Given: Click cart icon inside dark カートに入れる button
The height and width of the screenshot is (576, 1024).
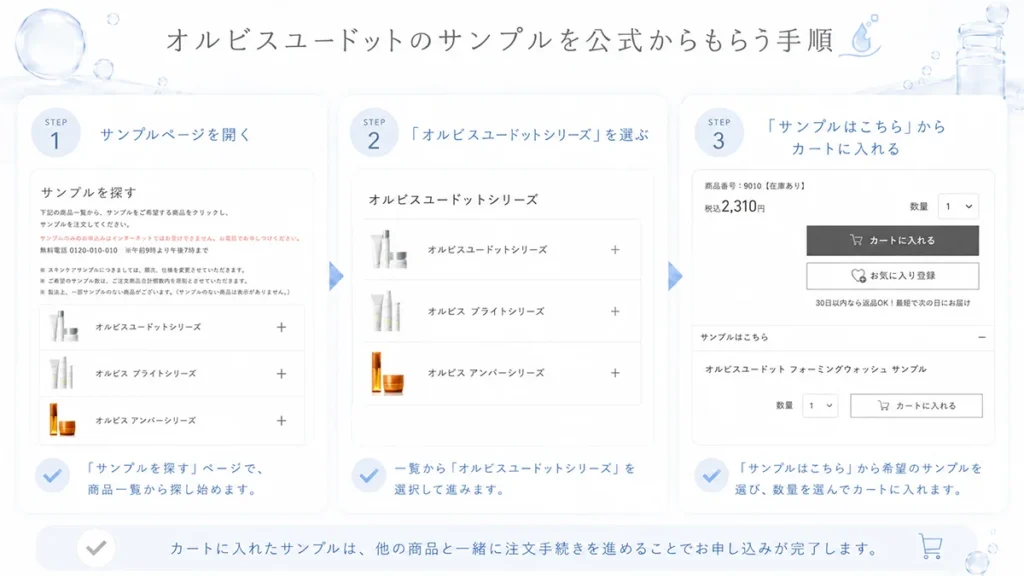Looking at the screenshot, I should (856, 240).
